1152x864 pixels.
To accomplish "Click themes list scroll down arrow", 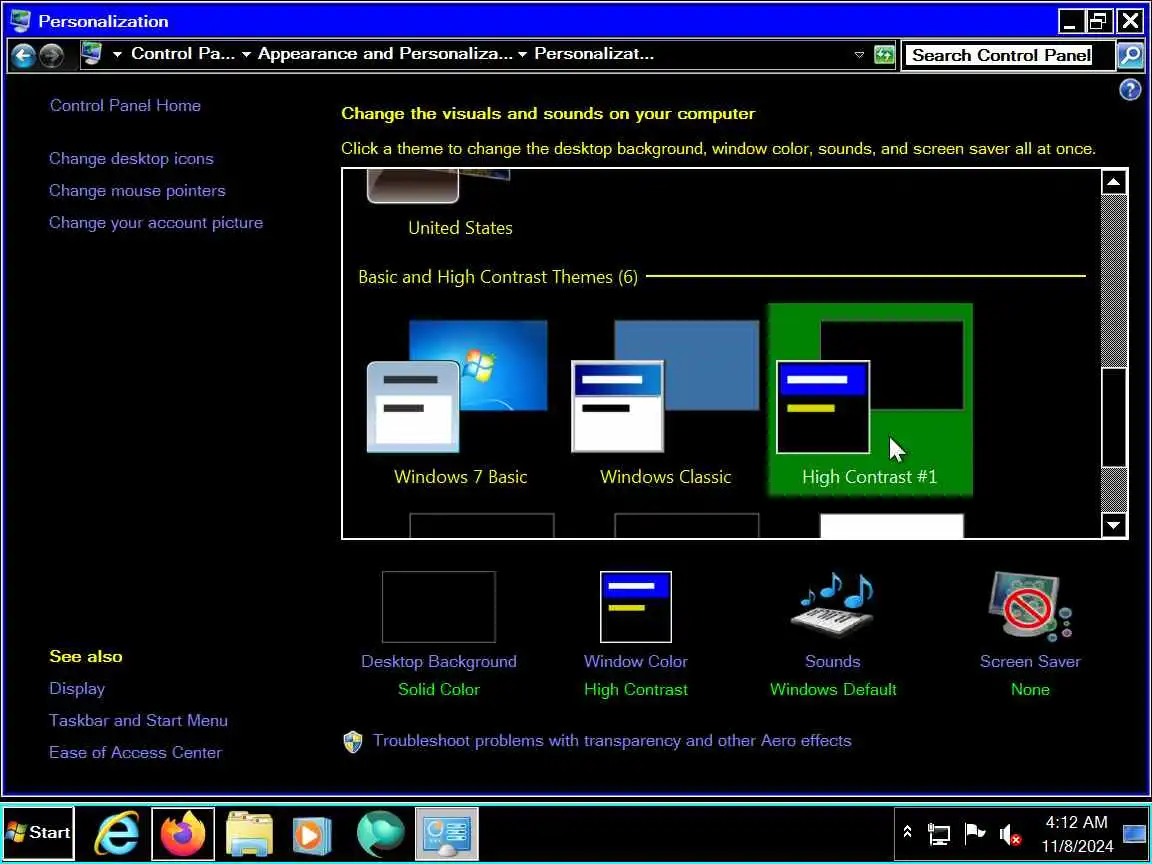I will point(1114,525).
